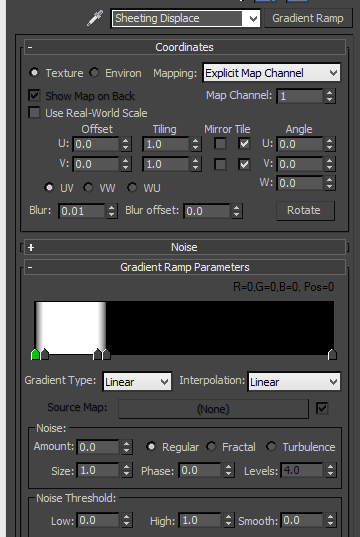This screenshot has width=360, height=537.
Task: Select the white flag at gradient end
Action: [332, 354]
